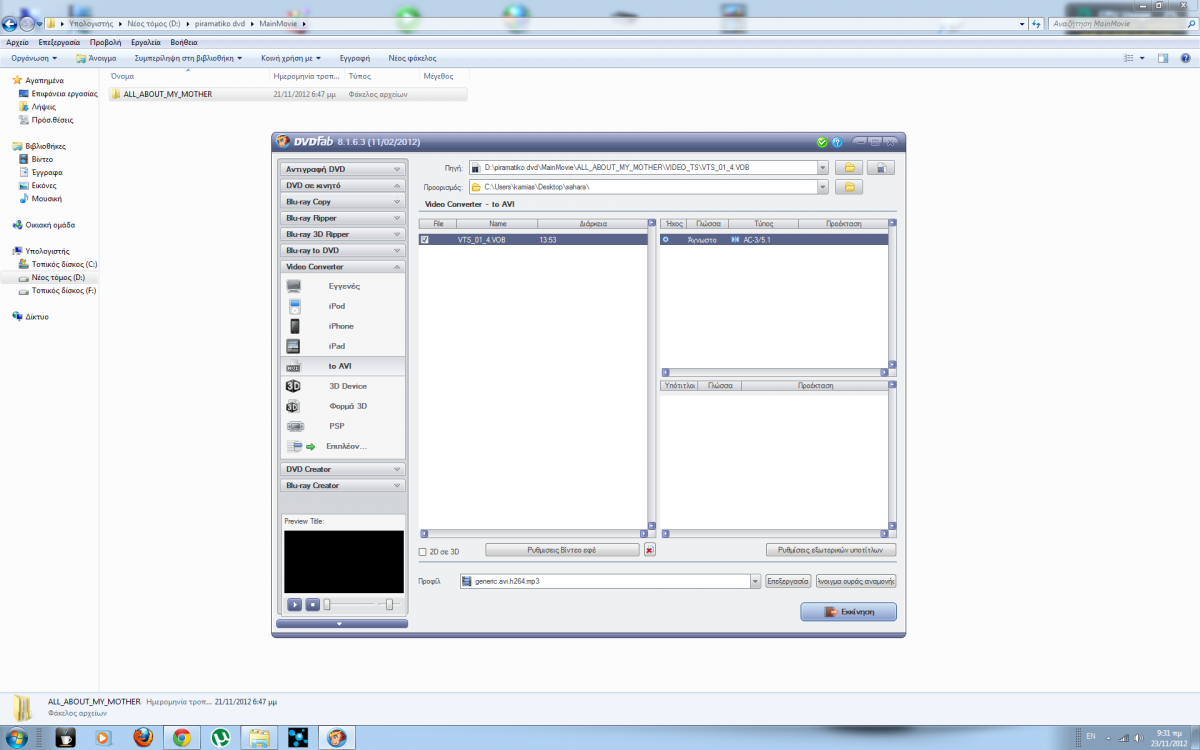Open the queue with Άνοιγμα ουράς αναμονής

856,580
